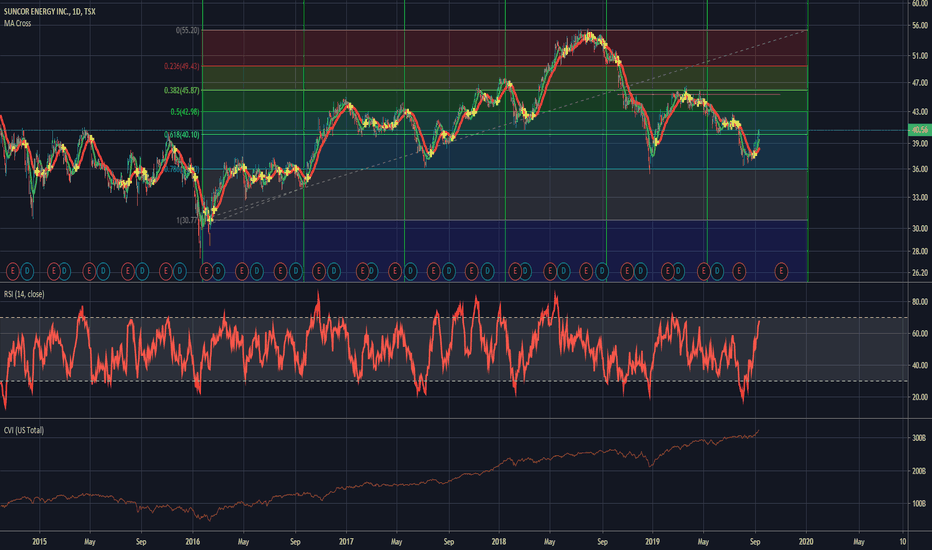Click the 60.00 value on RSI scale

coord(920,334)
